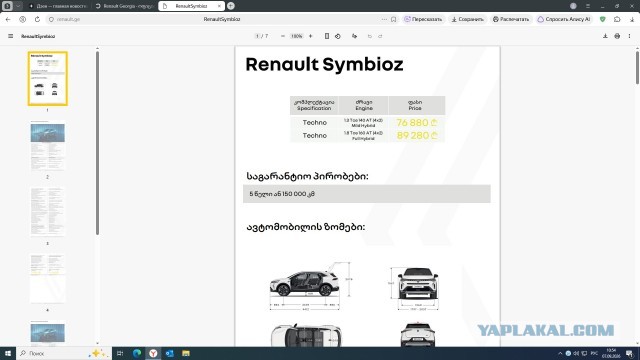Open the green Protect shield icon
Screen dimensions: 640x360
602,19
